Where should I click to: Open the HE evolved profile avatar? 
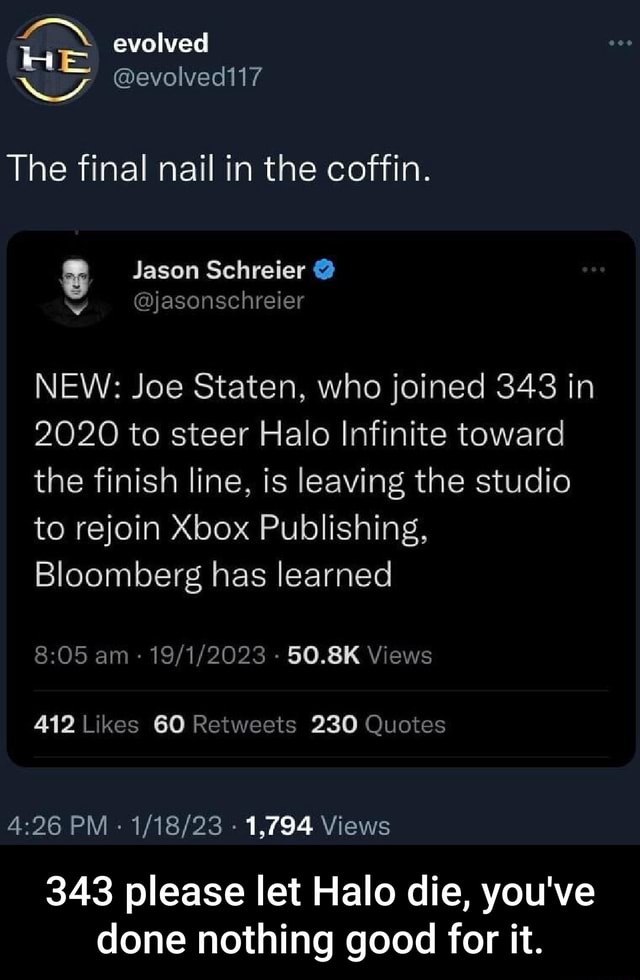(50, 57)
